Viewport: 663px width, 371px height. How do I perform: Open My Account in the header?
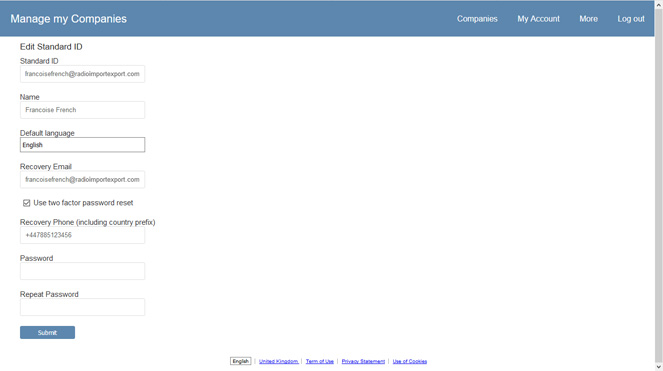538,19
